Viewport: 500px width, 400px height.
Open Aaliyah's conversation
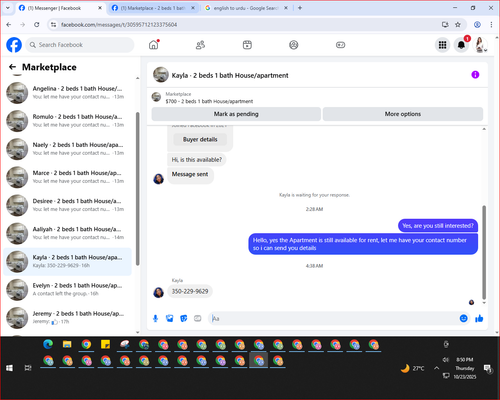tap(67, 233)
